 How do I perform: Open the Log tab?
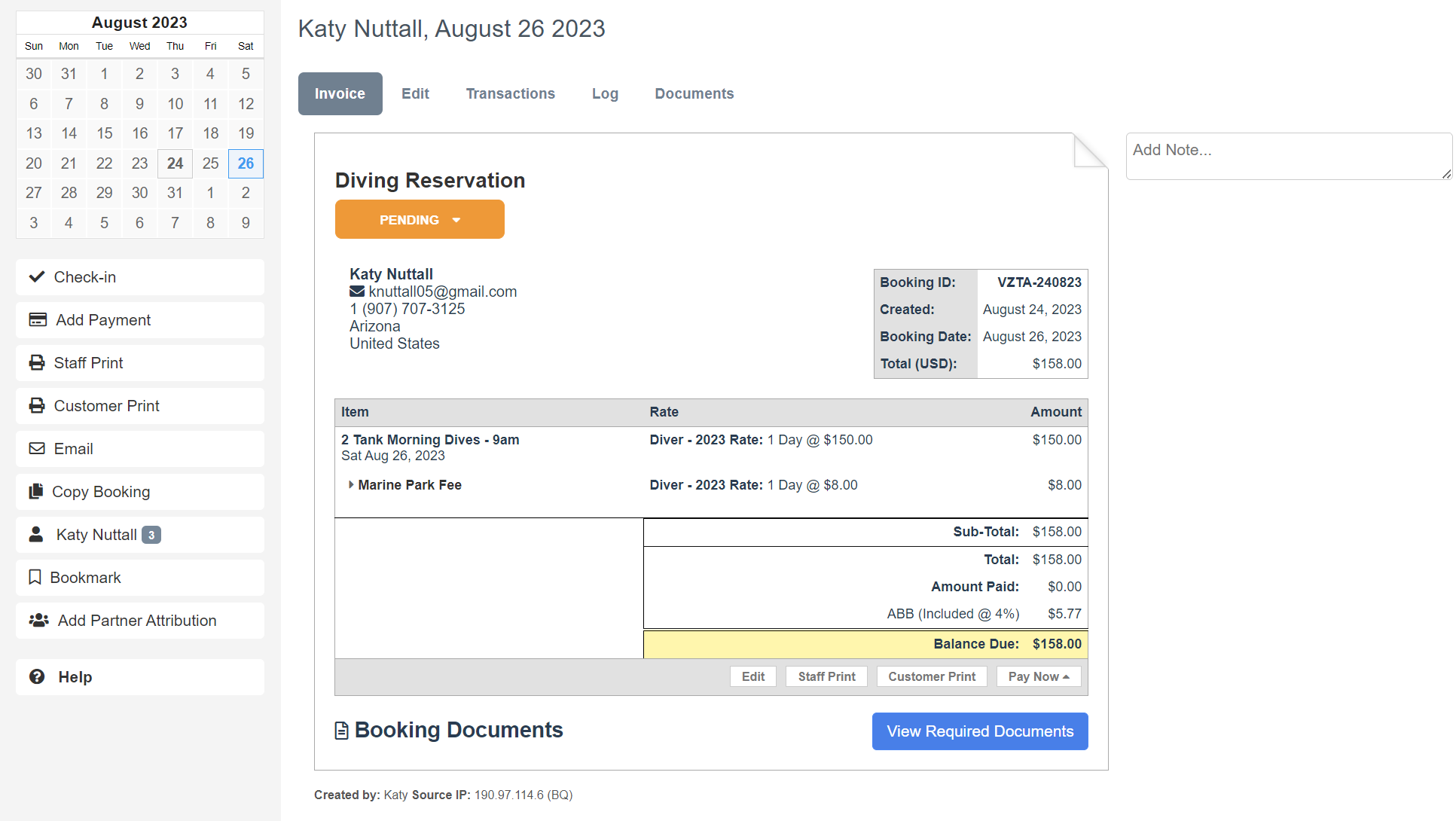[x=605, y=93]
